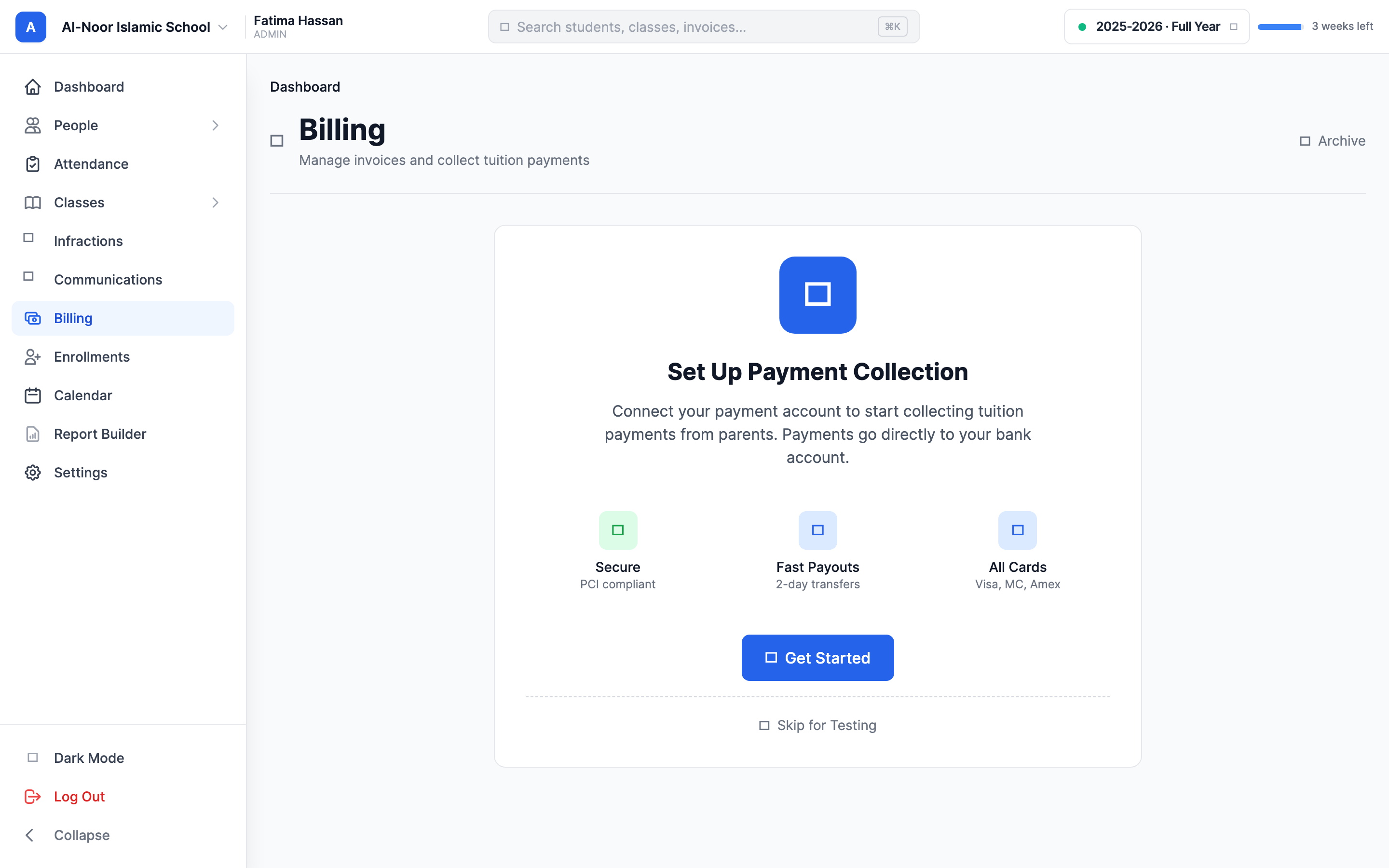The image size is (1389, 868).
Task: Click the All Cards icon
Action: click(x=1017, y=530)
